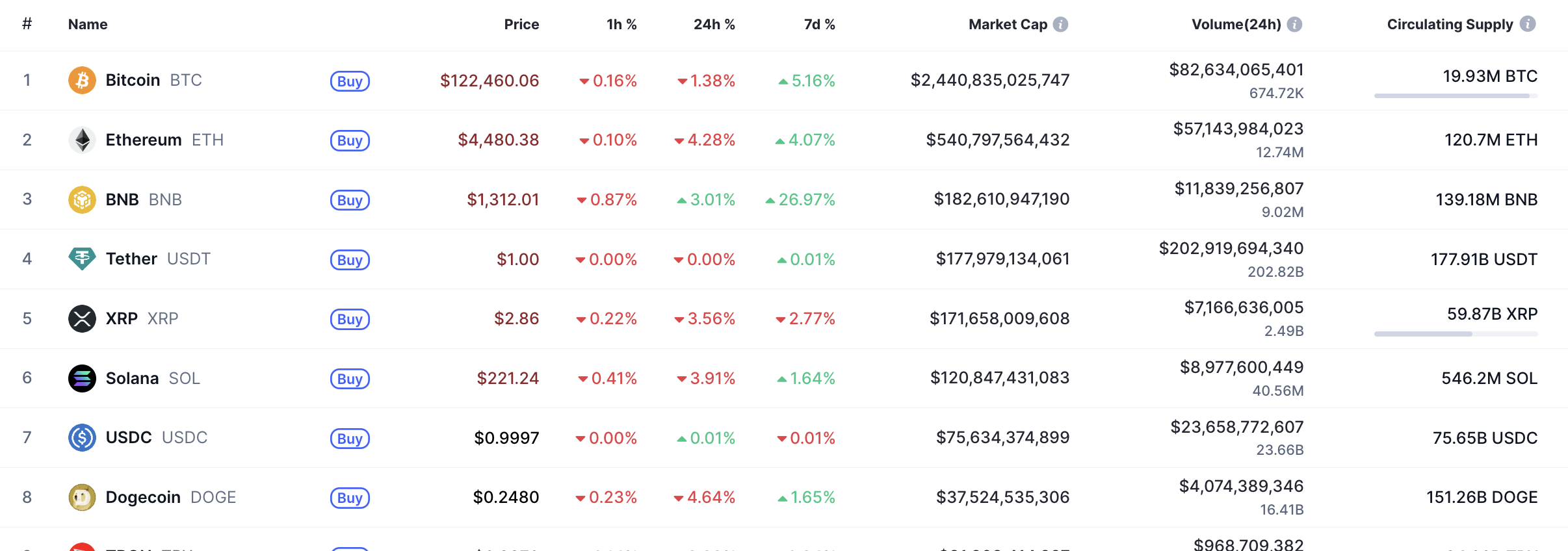Sort by the 24h % column header
This screenshot has width=1568, height=551.
pos(714,24)
